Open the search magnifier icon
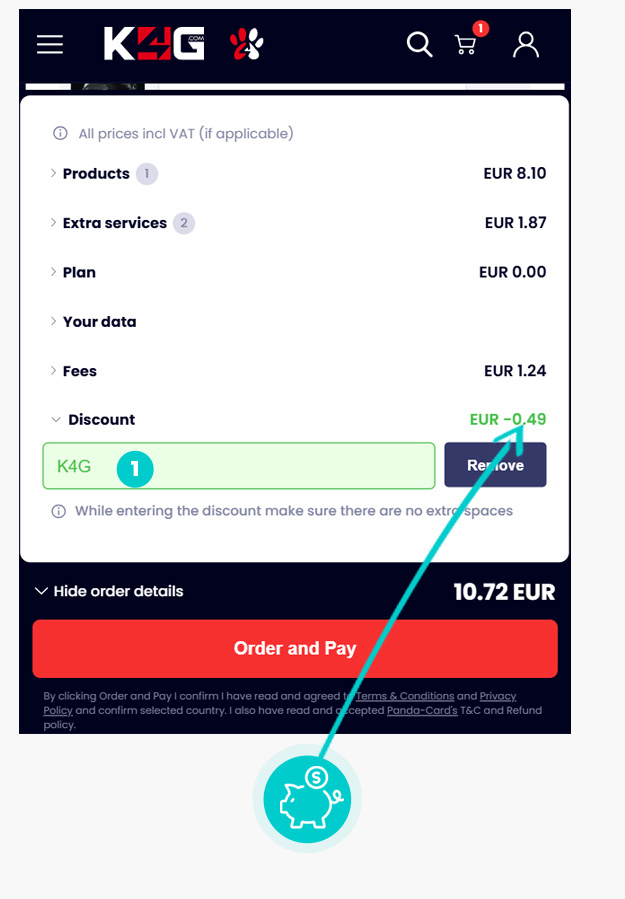This screenshot has width=625, height=899. tap(419, 44)
